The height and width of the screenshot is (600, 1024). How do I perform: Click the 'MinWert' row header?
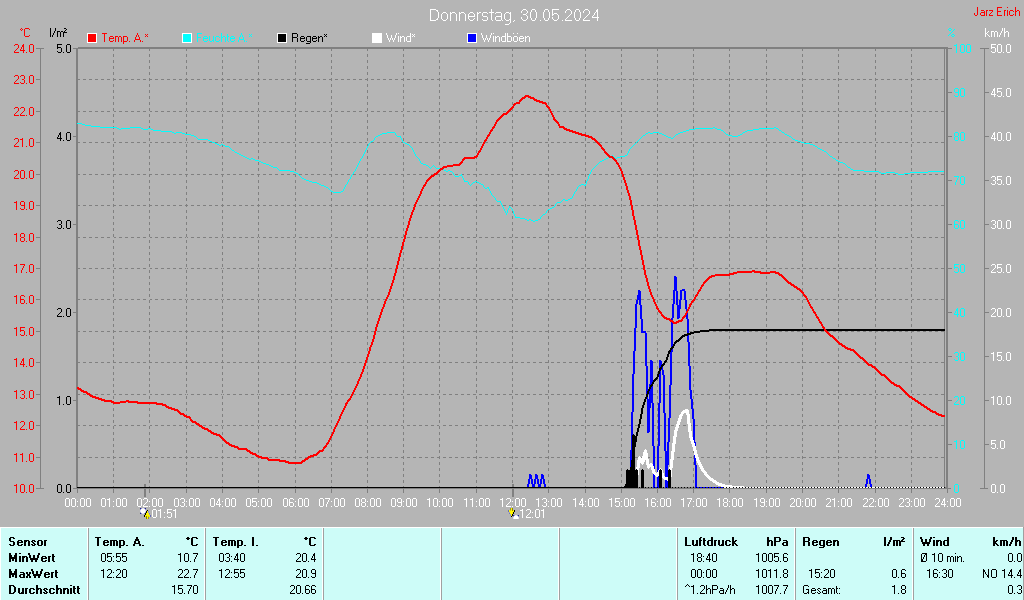(31, 558)
